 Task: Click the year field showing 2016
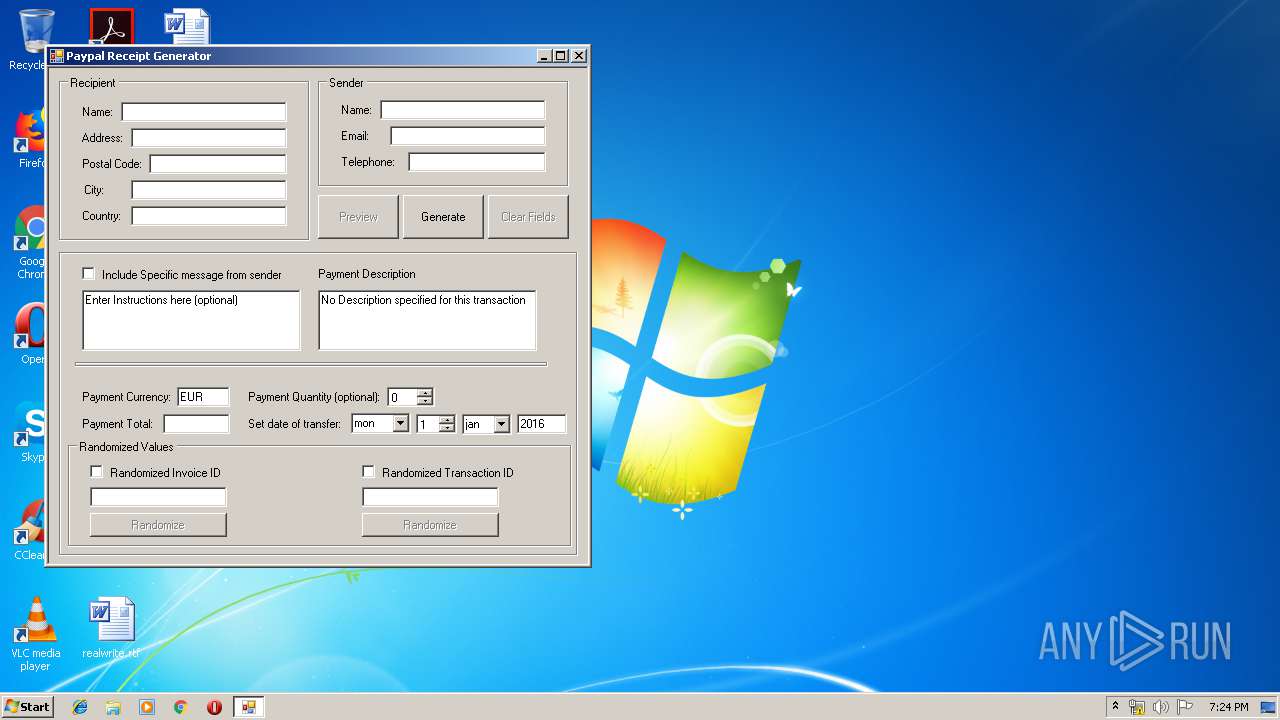[x=542, y=424]
